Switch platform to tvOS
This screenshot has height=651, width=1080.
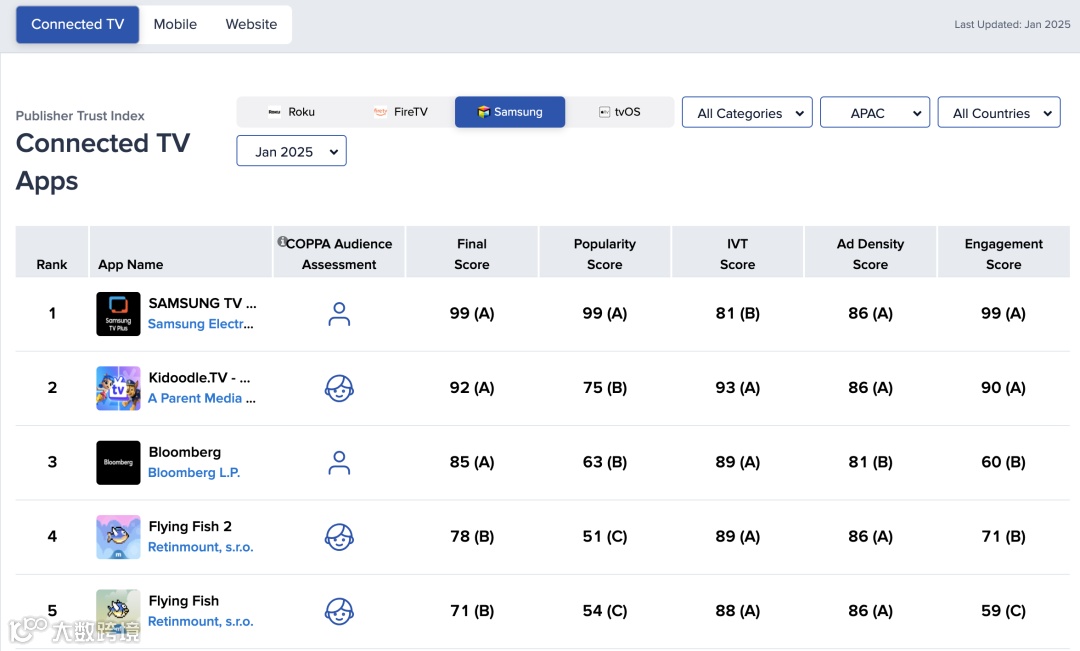[x=619, y=112]
